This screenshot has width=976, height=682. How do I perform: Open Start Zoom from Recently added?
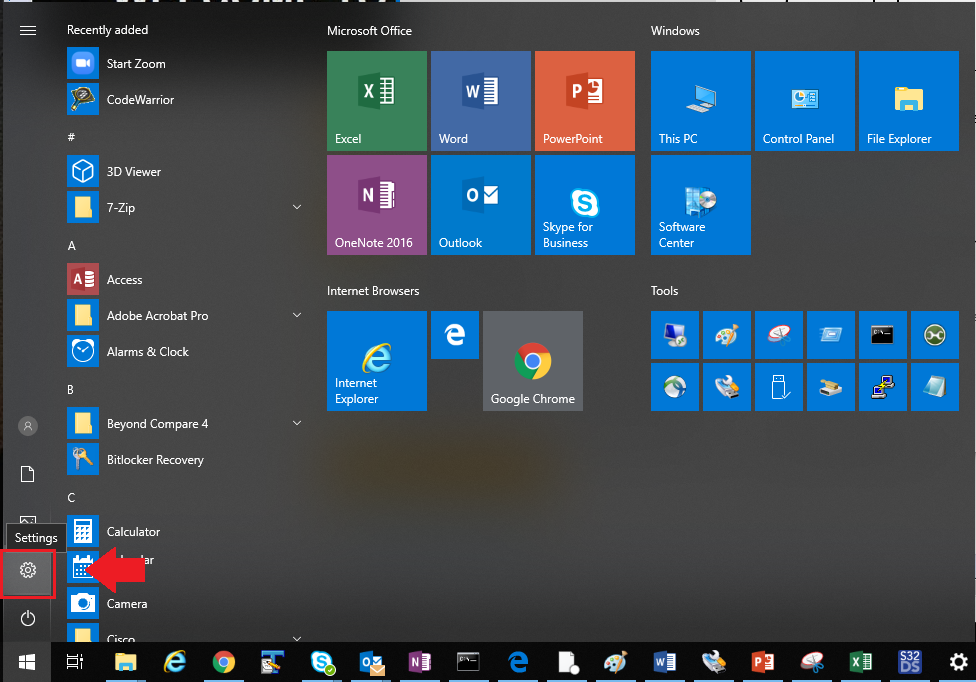click(185, 63)
